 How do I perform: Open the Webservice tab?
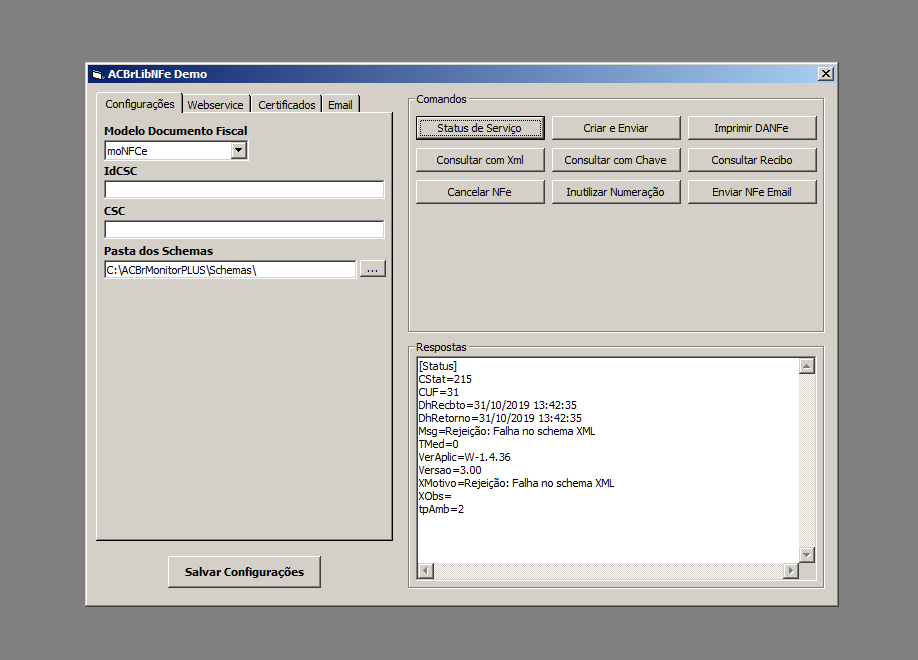[215, 105]
